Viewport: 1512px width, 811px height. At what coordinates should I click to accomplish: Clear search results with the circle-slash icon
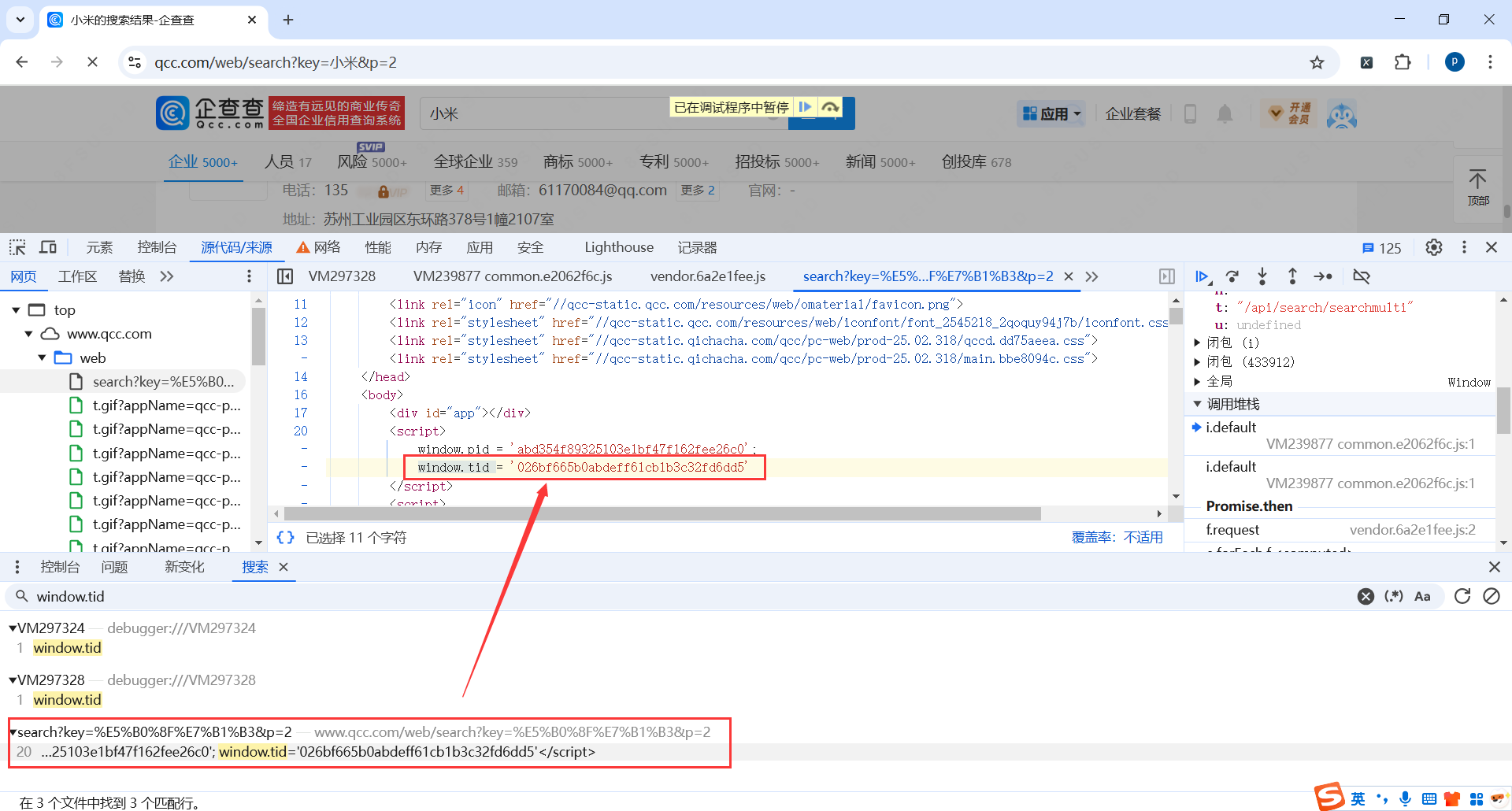tap(1492, 596)
